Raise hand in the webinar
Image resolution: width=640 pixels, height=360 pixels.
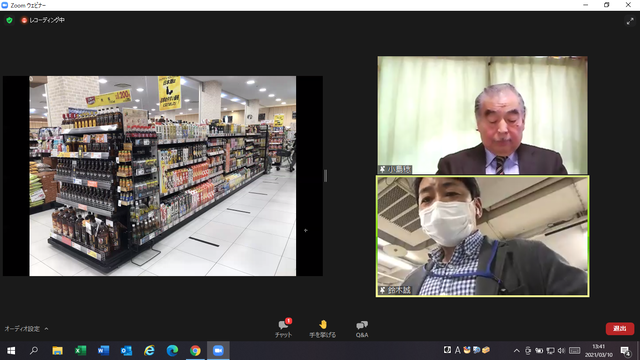coord(322,328)
